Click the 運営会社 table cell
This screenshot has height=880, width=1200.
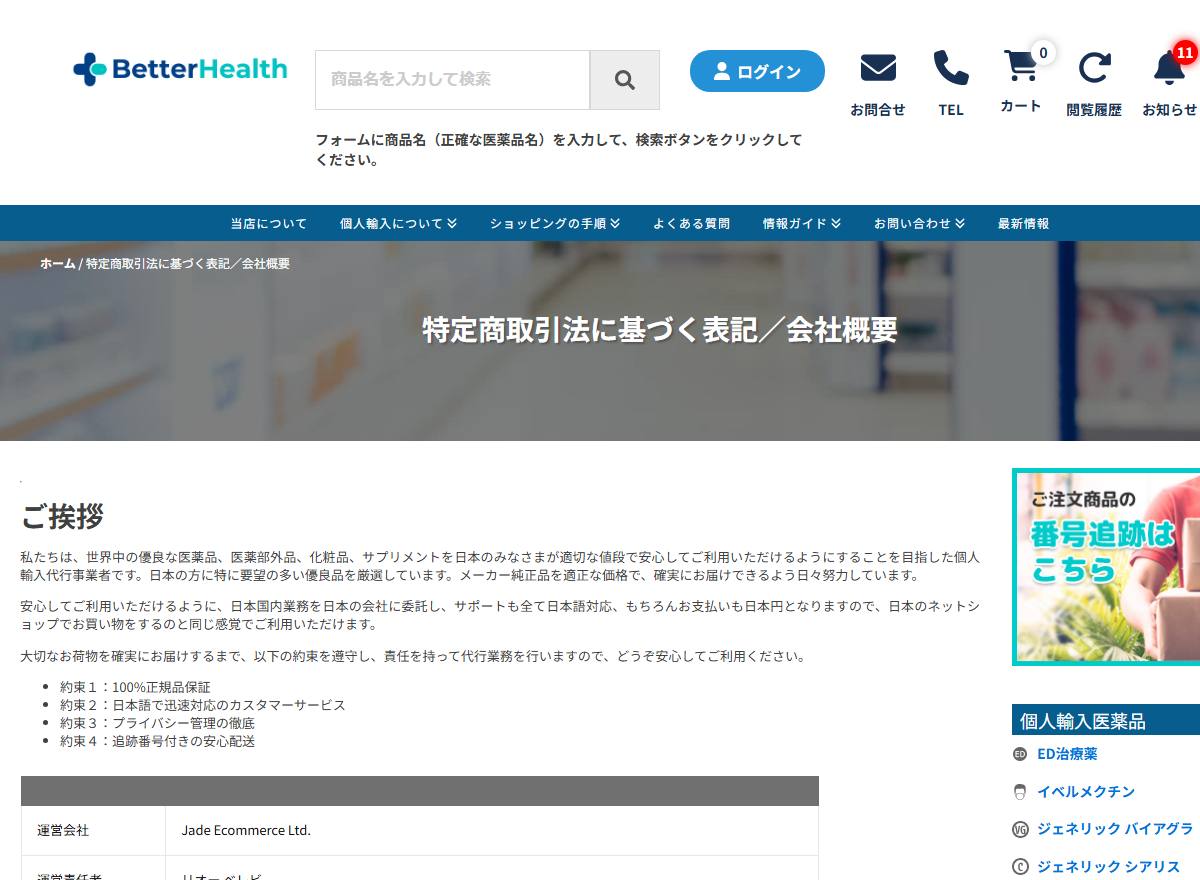(93, 830)
